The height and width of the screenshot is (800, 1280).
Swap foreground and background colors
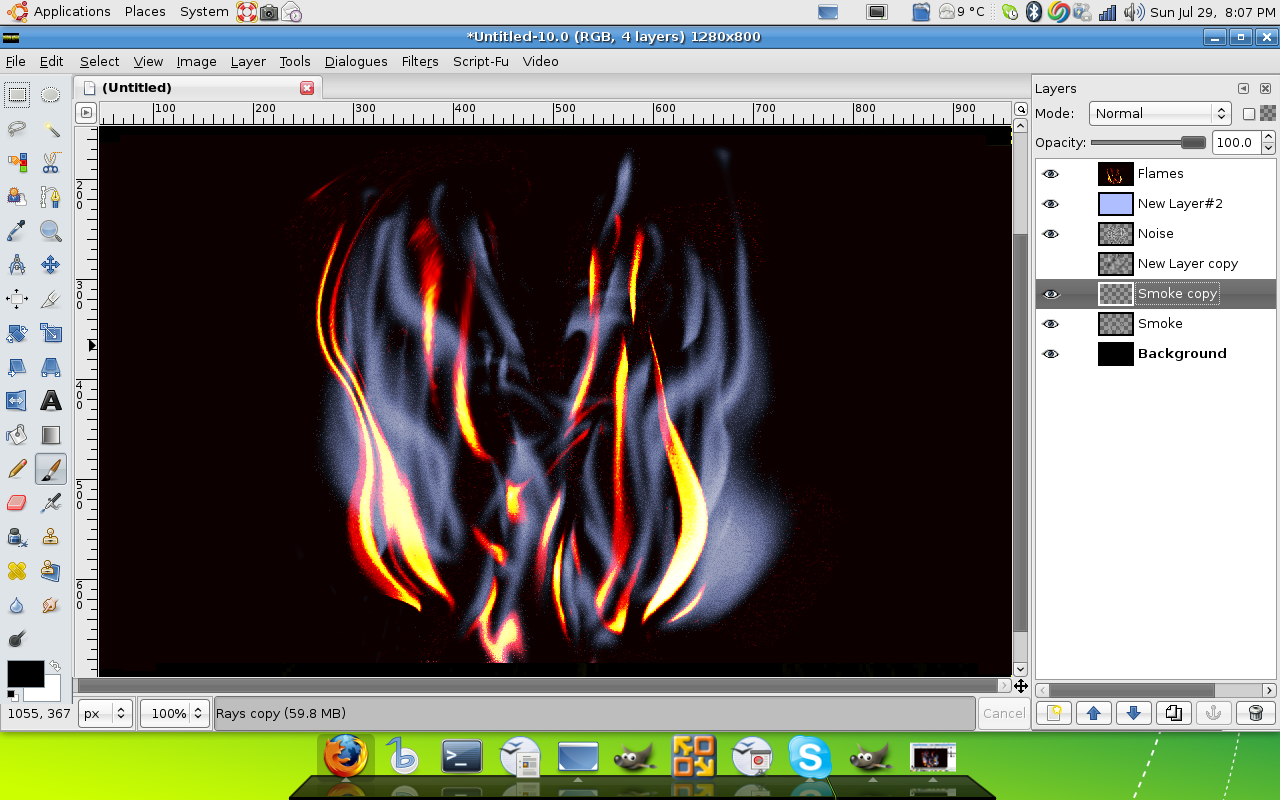(x=54, y=666)
